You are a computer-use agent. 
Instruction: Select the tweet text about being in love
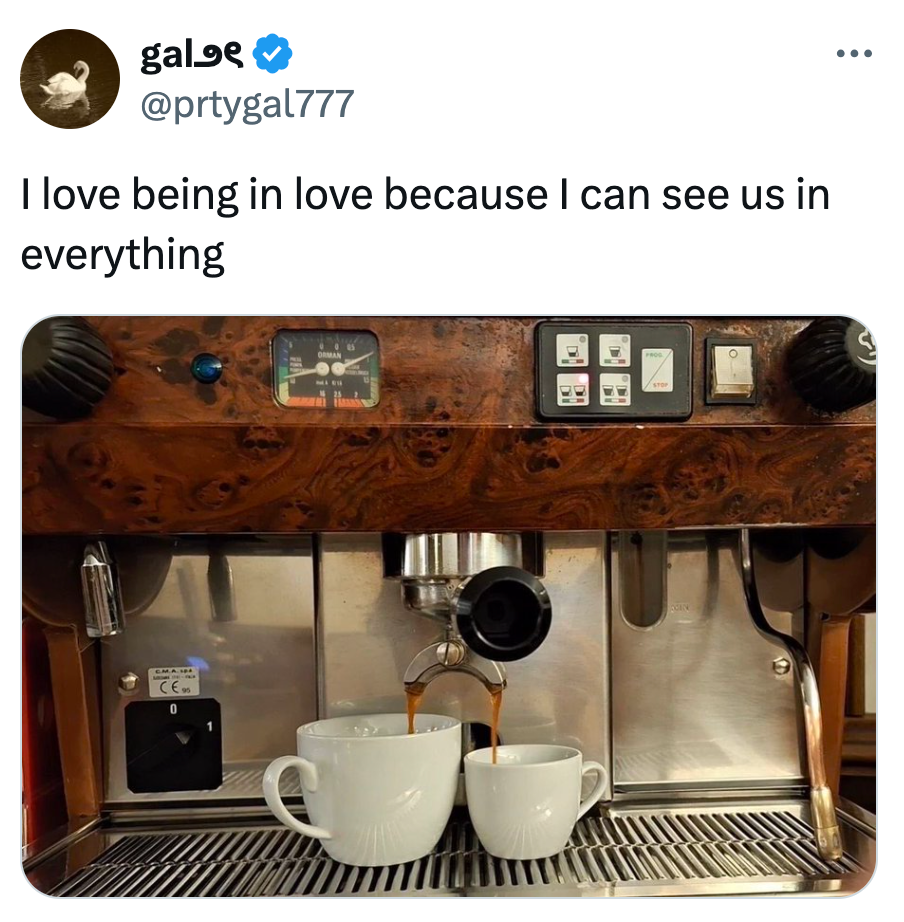(425, 225)
